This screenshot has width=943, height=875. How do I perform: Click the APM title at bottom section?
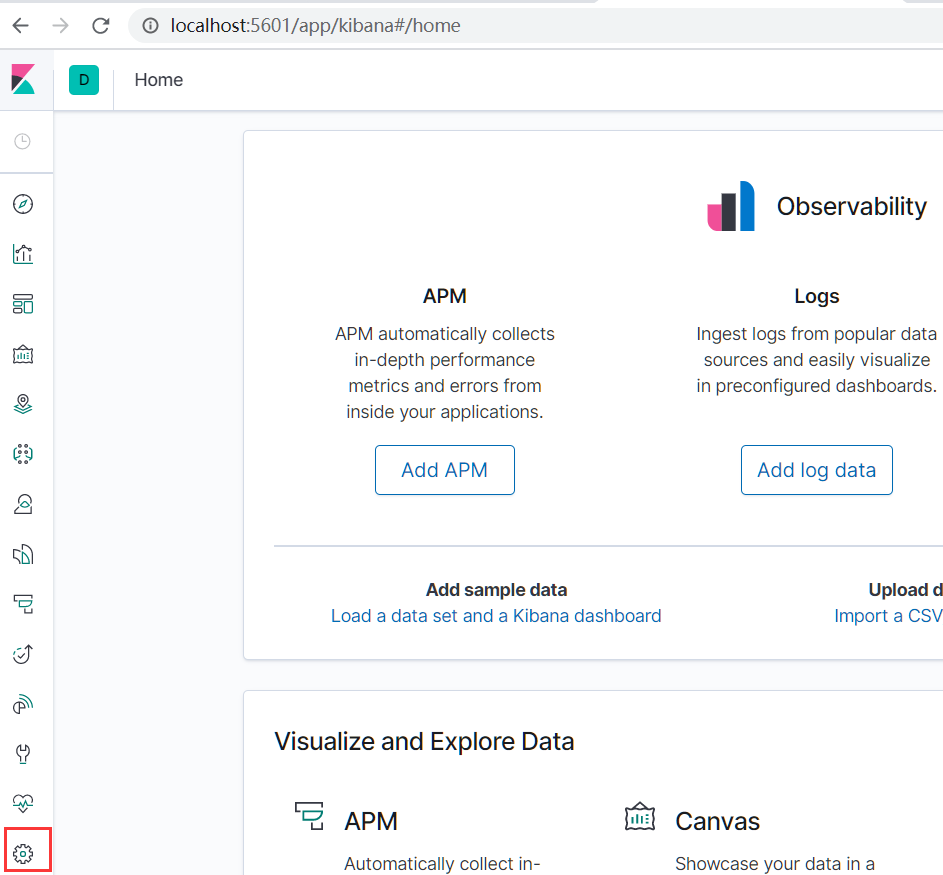[x=370, y=821]
